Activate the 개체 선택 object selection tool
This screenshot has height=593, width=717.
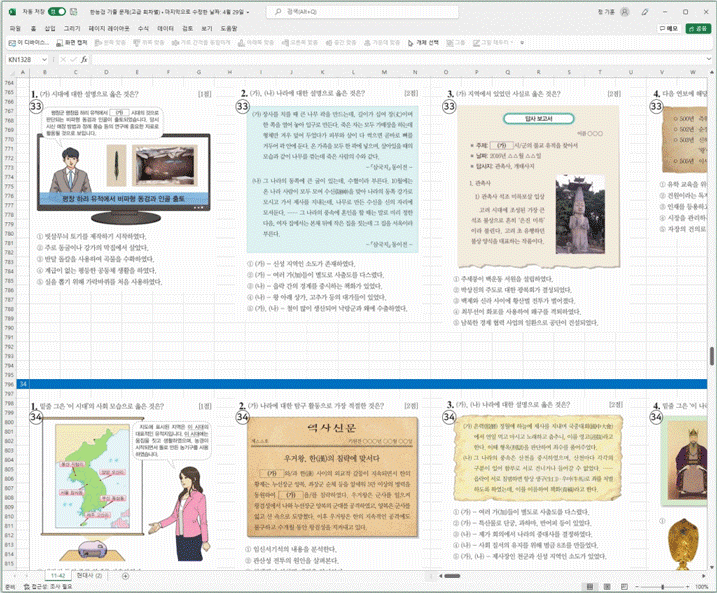tap(423, 43)
